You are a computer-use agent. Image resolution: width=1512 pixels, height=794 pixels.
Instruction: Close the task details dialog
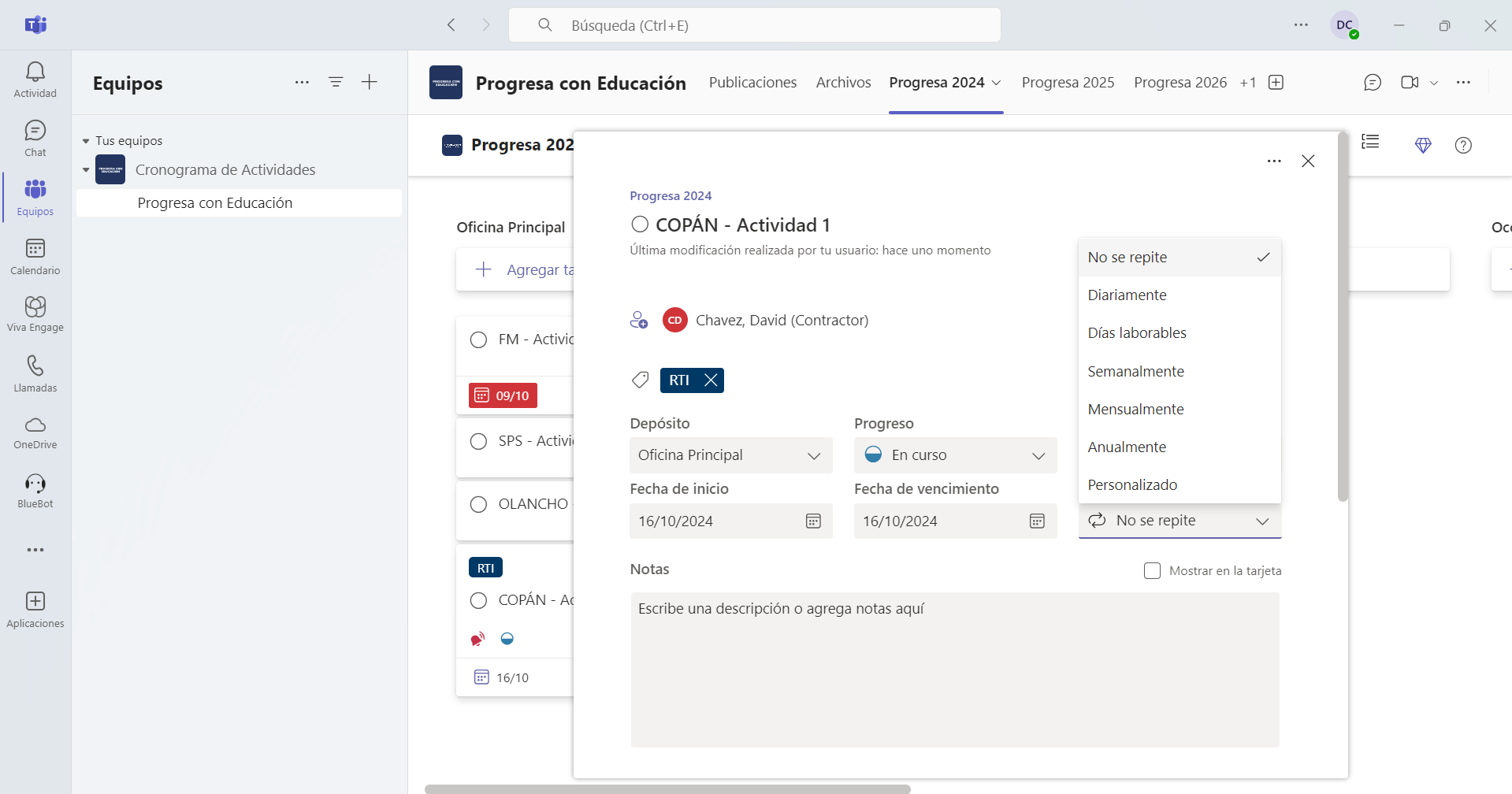pyautogui.click(x=1308, y=161)
